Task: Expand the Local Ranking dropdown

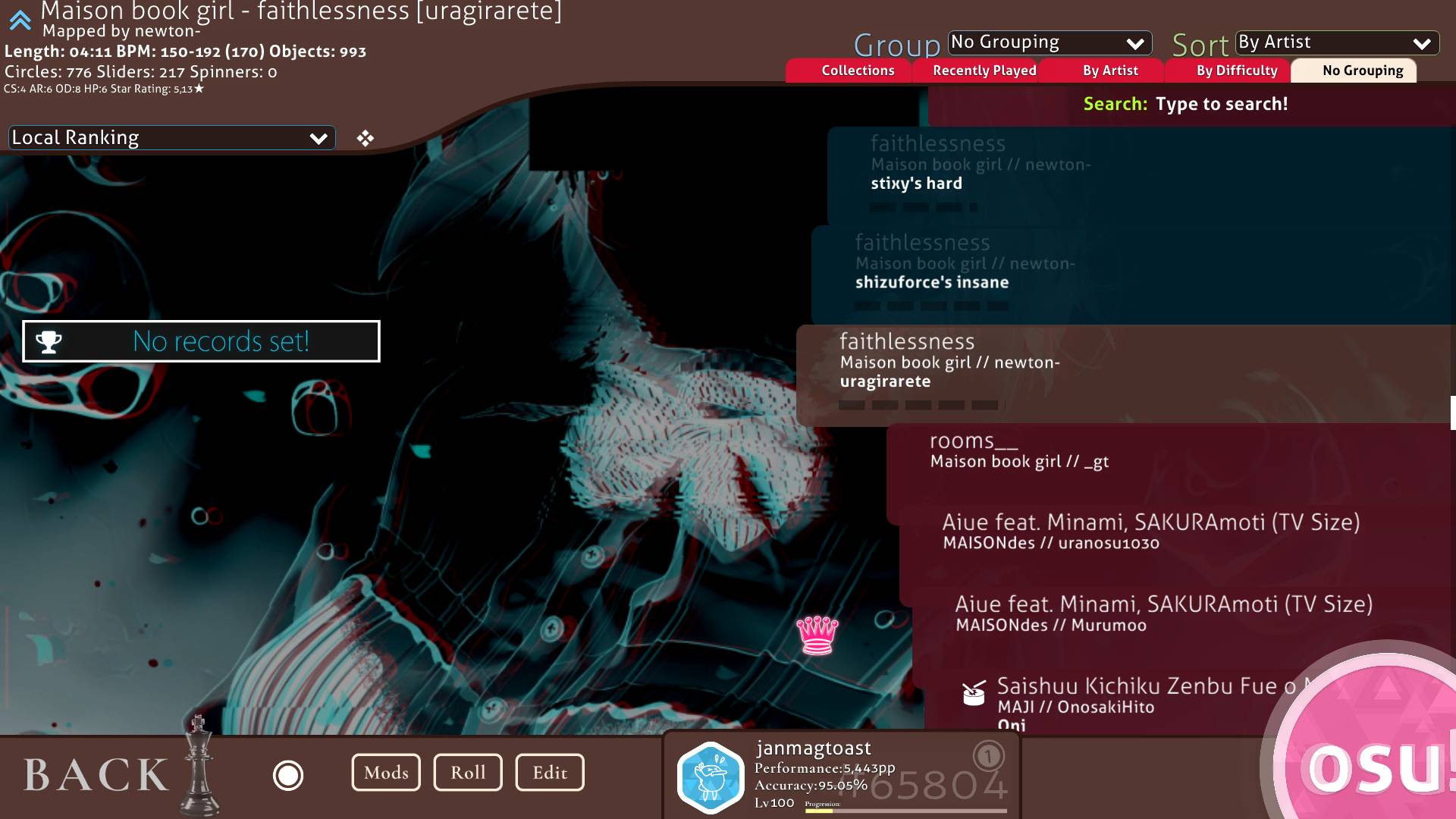Action: [x=172, y=138]
